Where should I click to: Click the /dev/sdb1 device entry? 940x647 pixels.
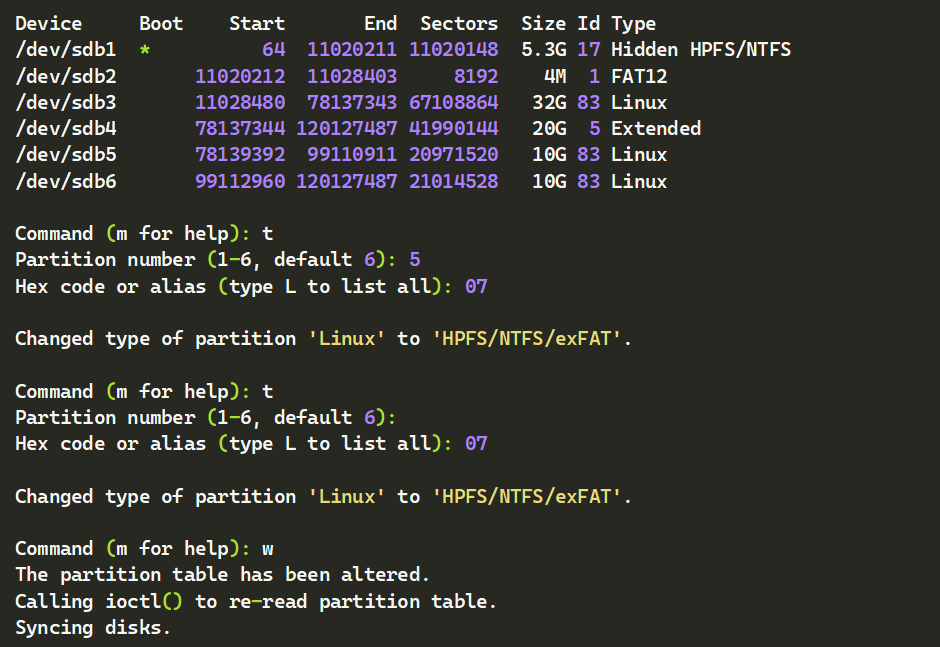66,49
